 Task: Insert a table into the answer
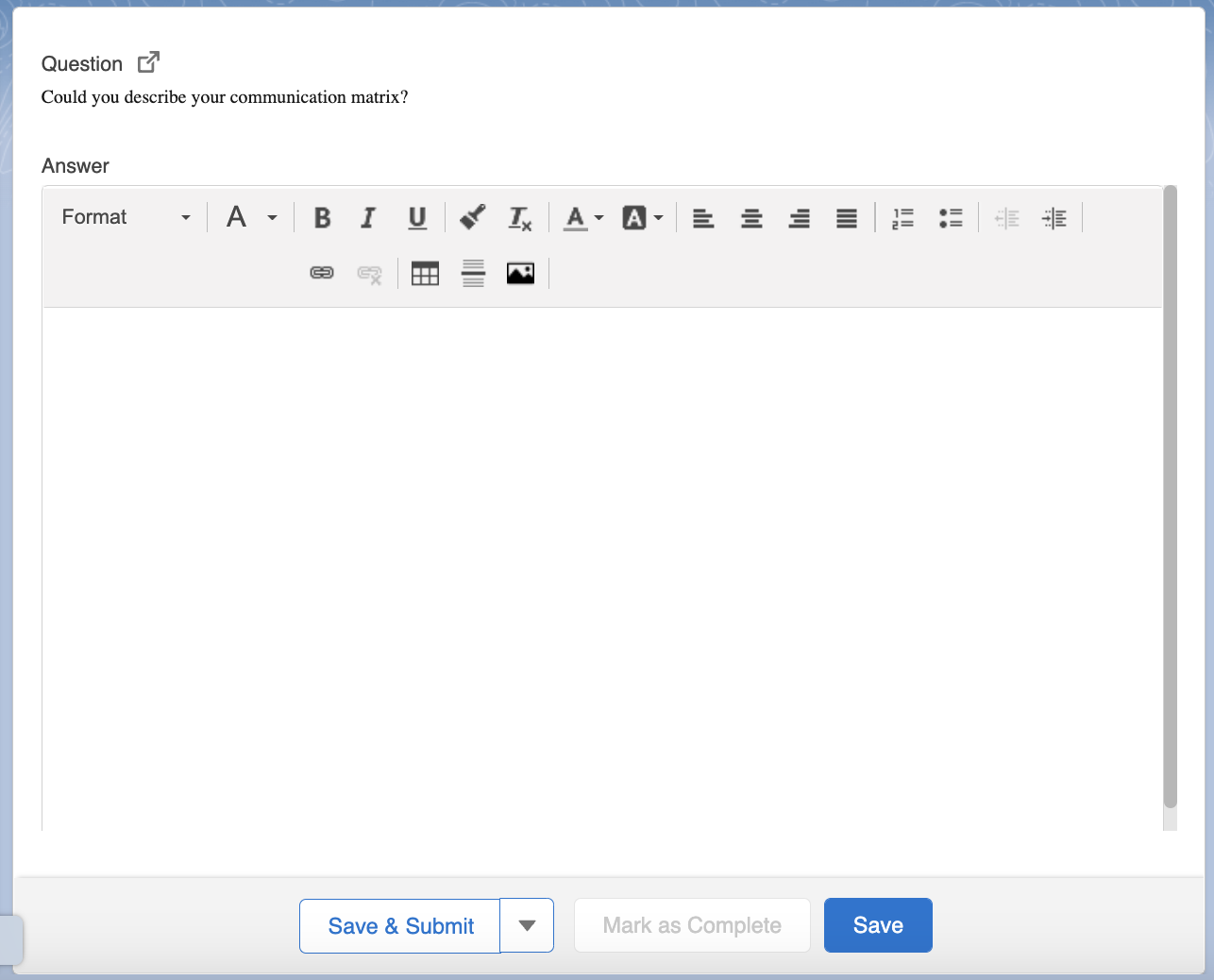point(425,274)
